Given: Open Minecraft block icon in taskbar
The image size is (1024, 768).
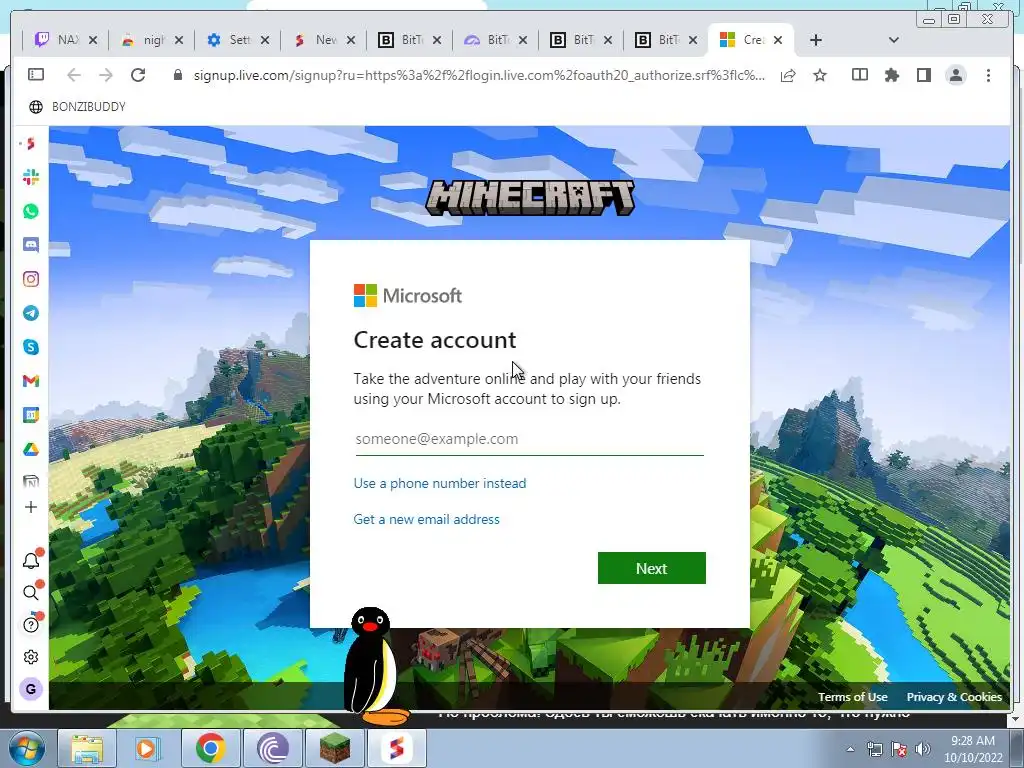Looking at the screenshot, I should point(335,748).
